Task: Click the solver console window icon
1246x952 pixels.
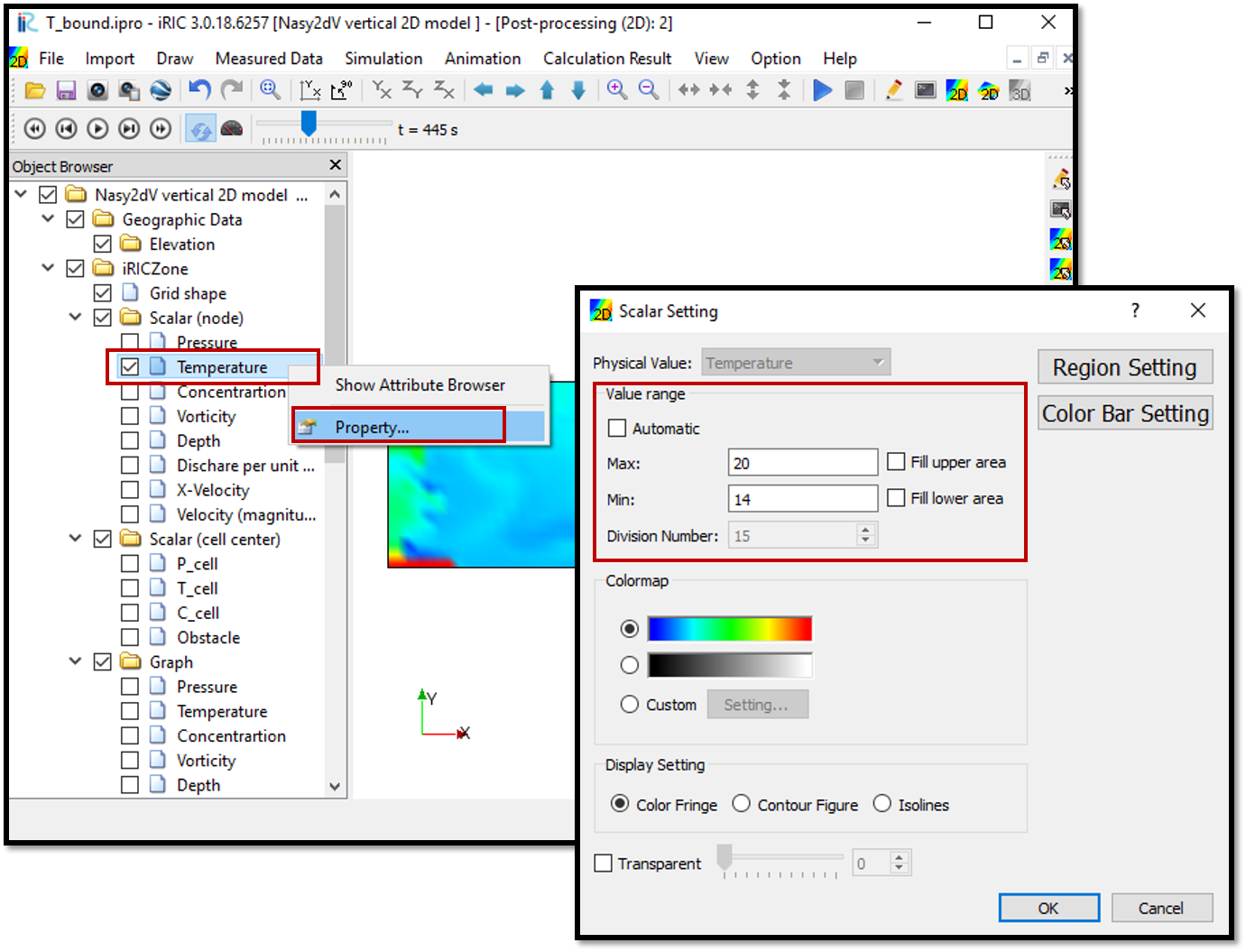Action: click(x=925, y=90)
